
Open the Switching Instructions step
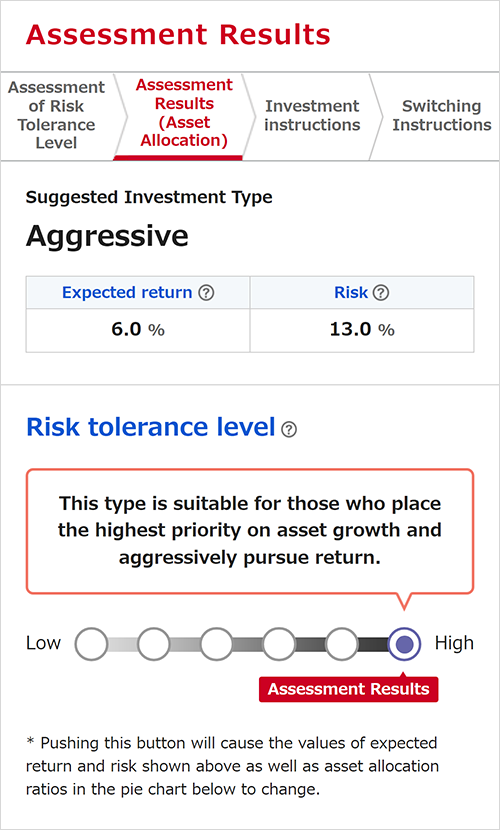pos(441,115)
